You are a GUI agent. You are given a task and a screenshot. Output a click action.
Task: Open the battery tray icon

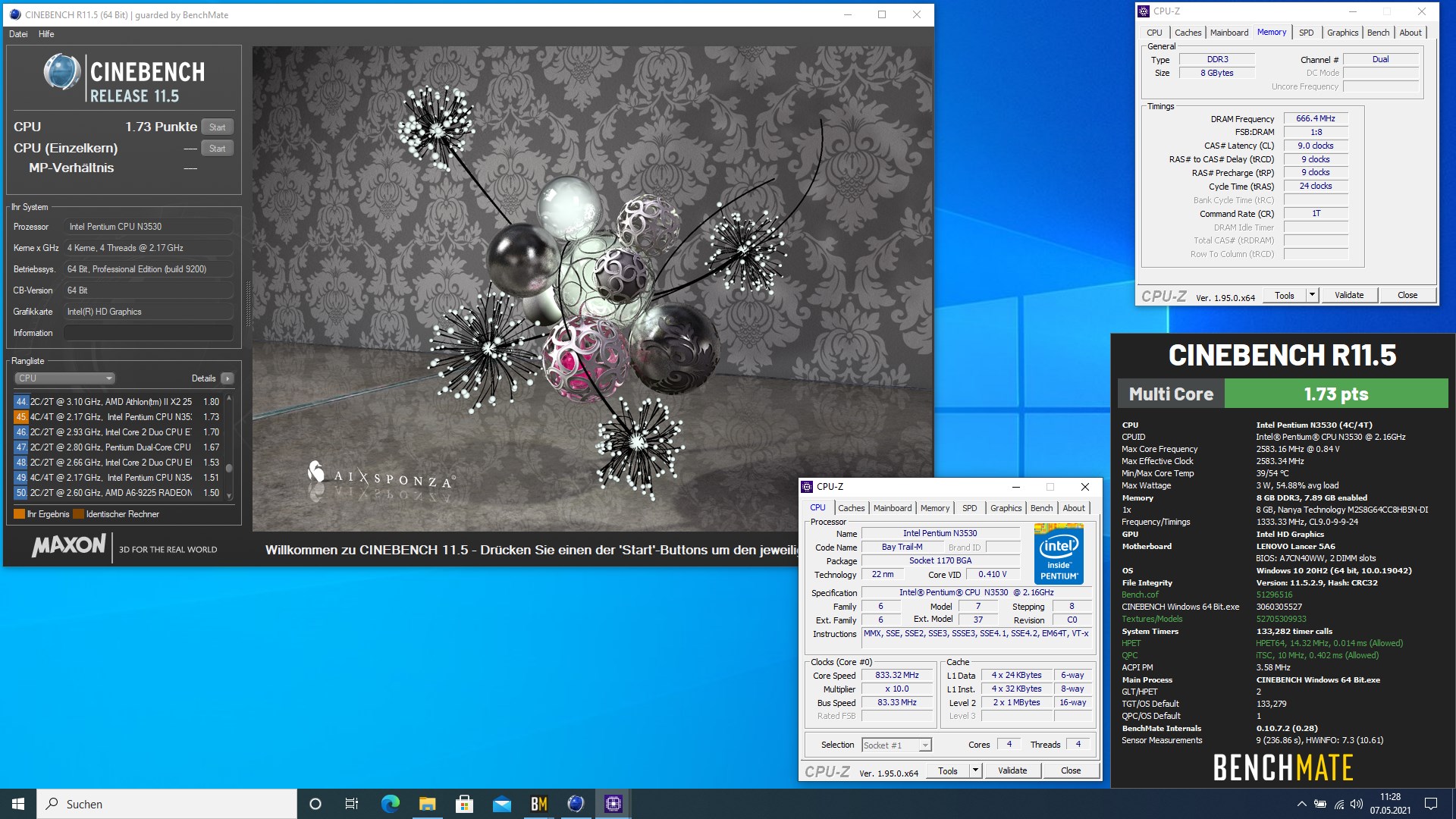coord(1320,804)
